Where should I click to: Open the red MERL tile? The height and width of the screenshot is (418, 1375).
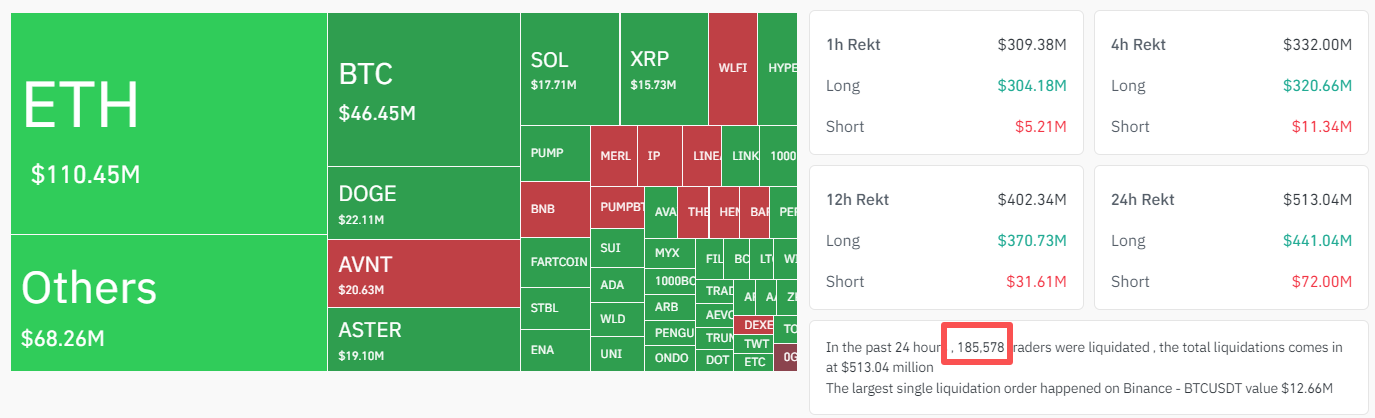(x=614, y=156)
